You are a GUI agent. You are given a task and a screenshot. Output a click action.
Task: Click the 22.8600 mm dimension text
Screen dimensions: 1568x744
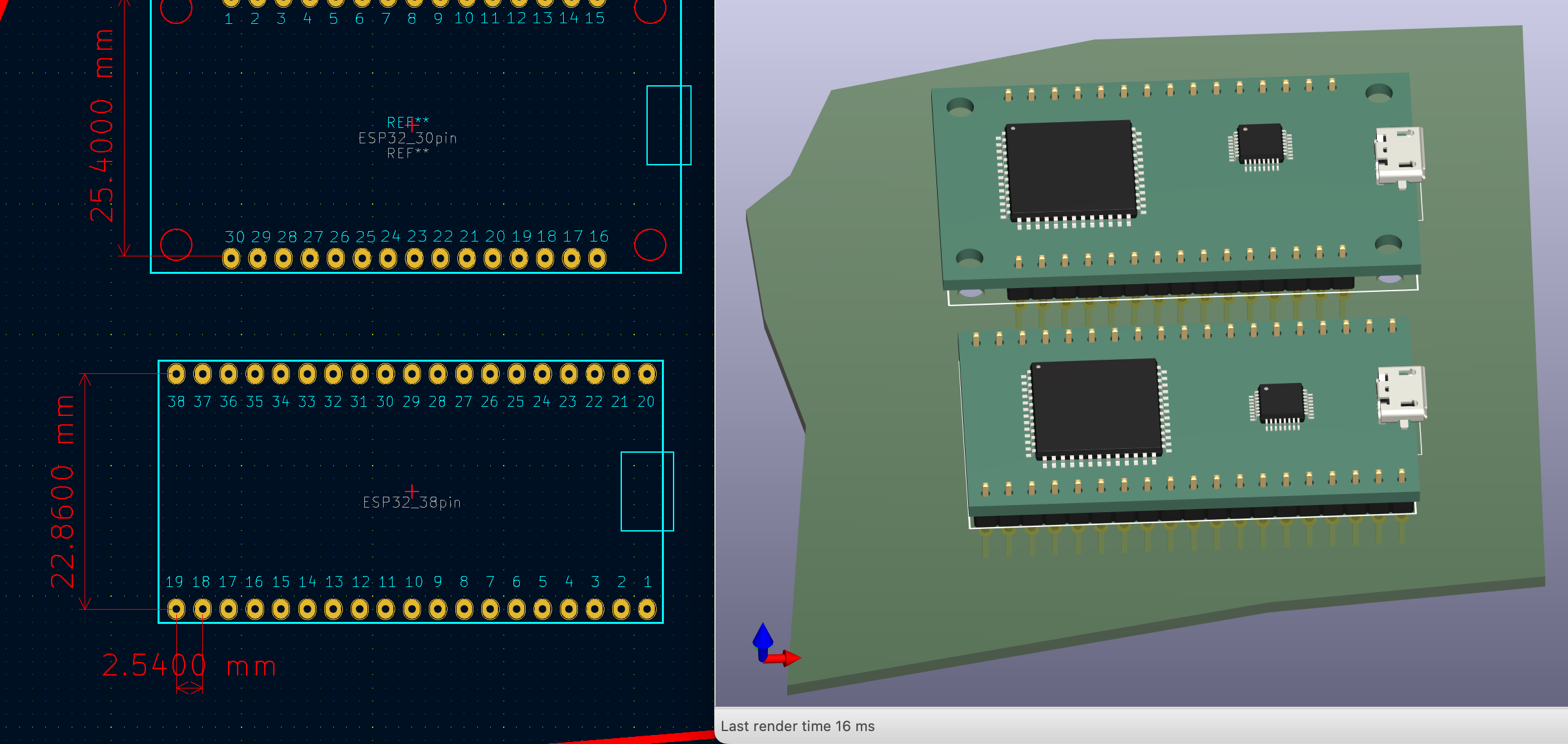(63, 492)
